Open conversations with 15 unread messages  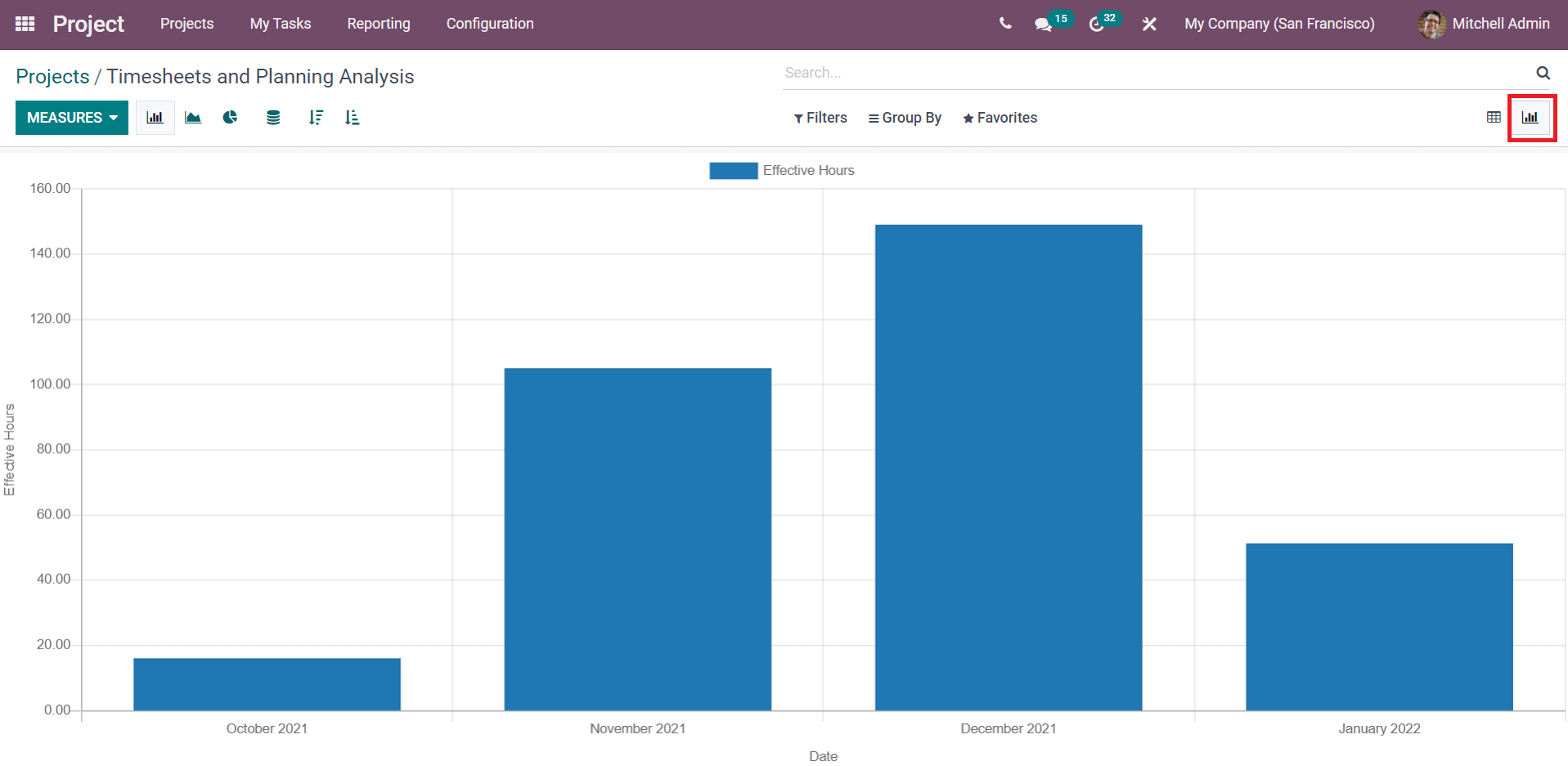(1053, 23)
